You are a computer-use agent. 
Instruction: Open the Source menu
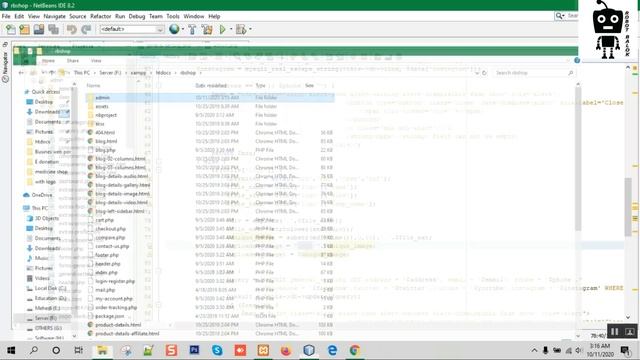[x=78, y=16]
